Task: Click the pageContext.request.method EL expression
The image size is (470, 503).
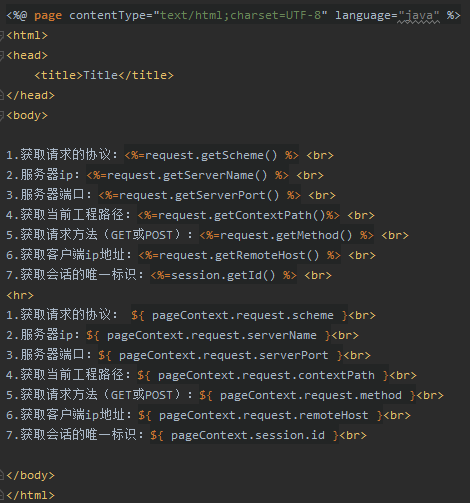Action: point(307,395)
